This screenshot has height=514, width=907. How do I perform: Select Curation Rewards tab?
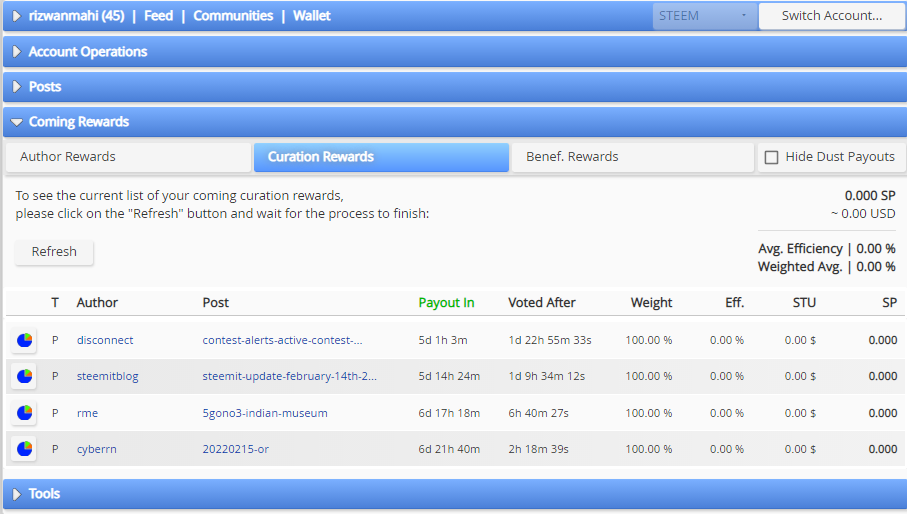[x=381, y=157]
